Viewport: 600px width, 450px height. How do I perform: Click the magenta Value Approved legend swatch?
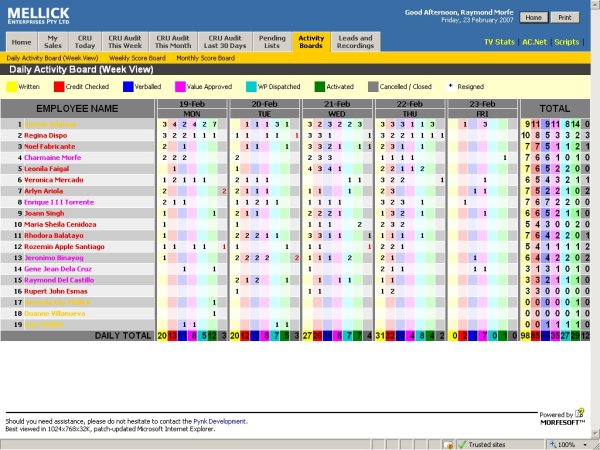[x=180, y=87]
